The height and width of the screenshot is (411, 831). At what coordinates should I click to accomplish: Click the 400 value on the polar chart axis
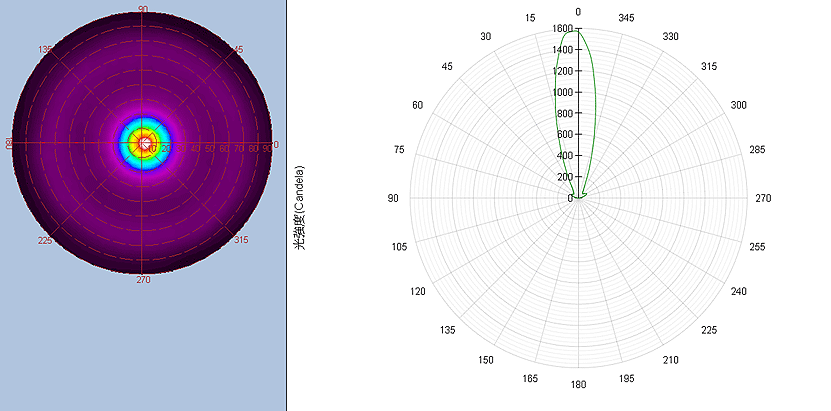[564, 156]
